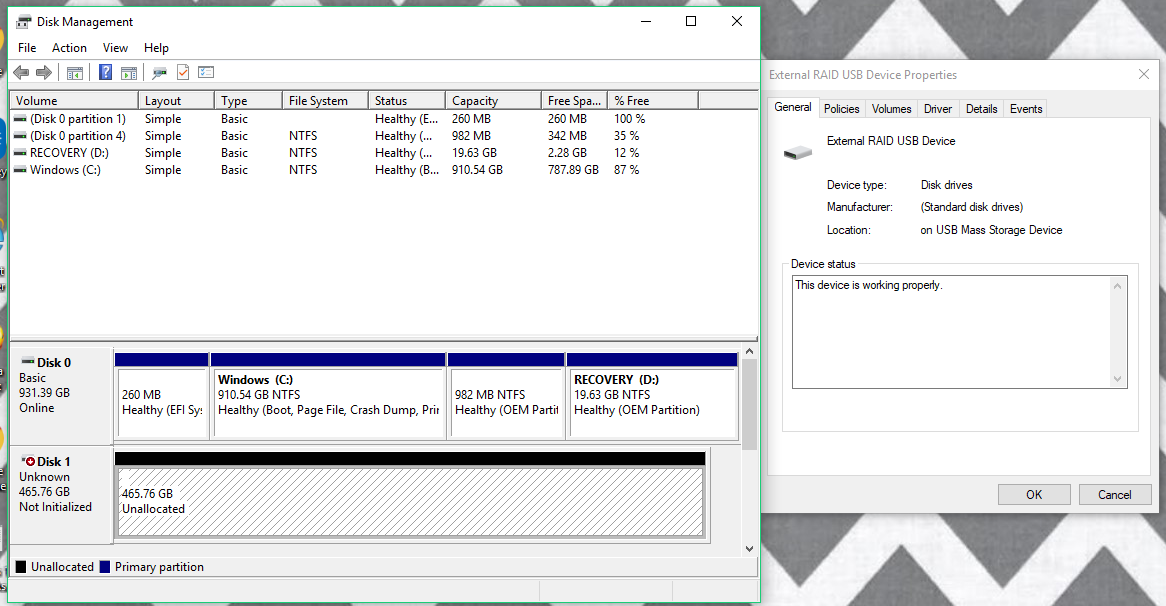Viewport: 1166px width, 606px height.
Task: Open the Action menu
Action: click(x=69, y=47)
